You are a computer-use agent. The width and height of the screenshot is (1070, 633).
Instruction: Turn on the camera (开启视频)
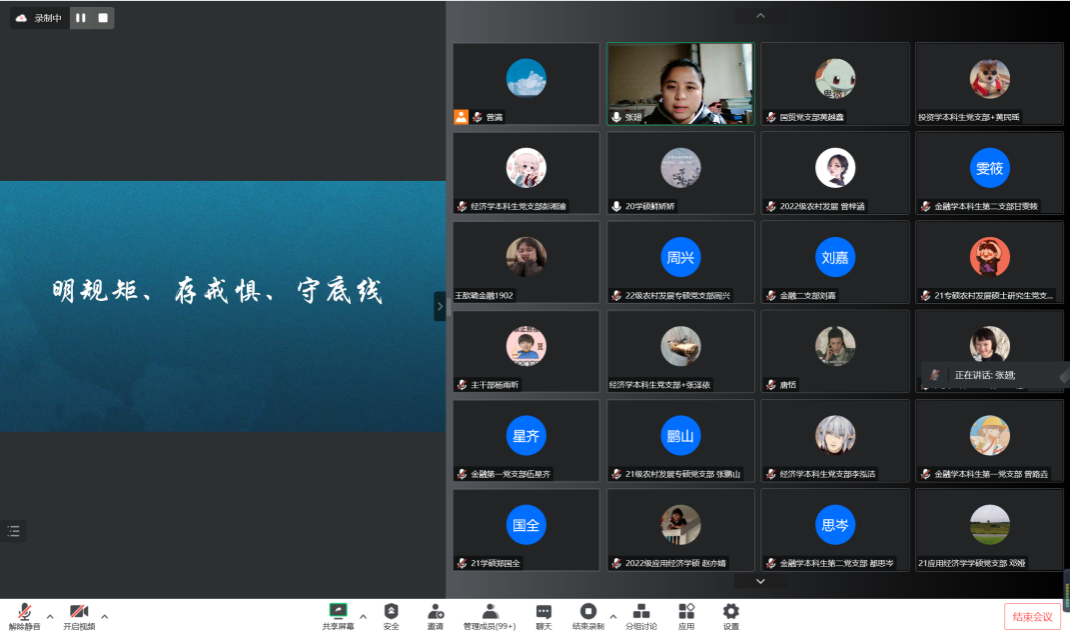click(79, 614)
